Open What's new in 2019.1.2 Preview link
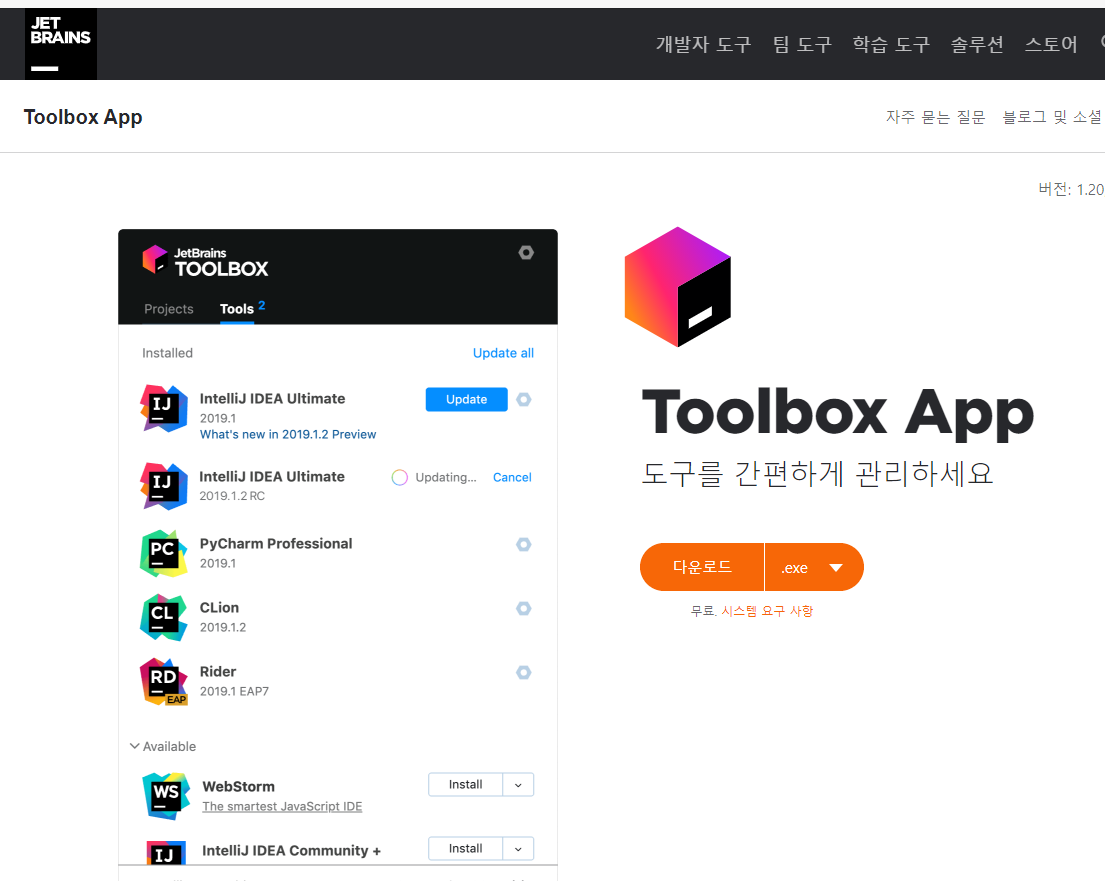The image size is (1105, 881). click(x=288, y=435)
